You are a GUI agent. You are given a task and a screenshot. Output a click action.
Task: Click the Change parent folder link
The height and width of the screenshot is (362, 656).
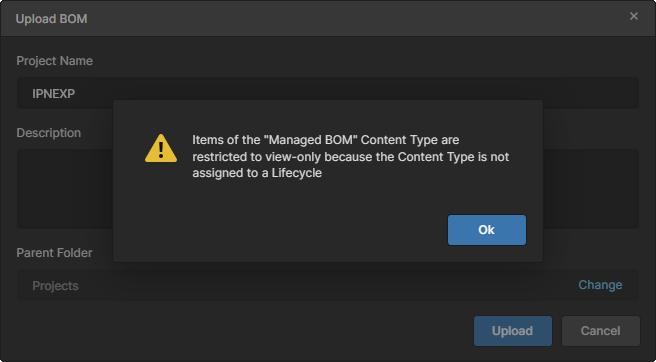tap(600, 285)
